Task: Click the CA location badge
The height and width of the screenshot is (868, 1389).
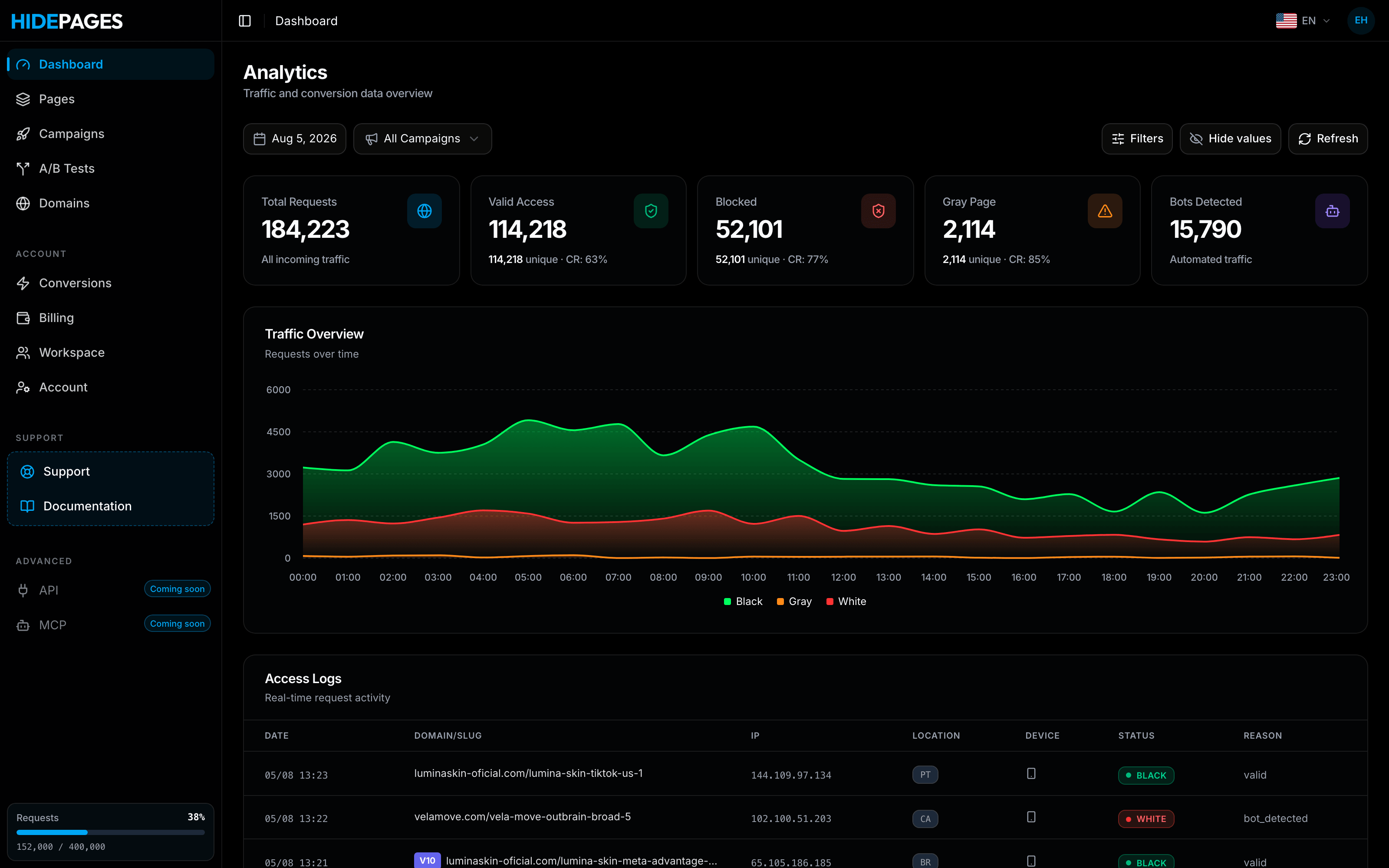Action: [x=925, y=819]
